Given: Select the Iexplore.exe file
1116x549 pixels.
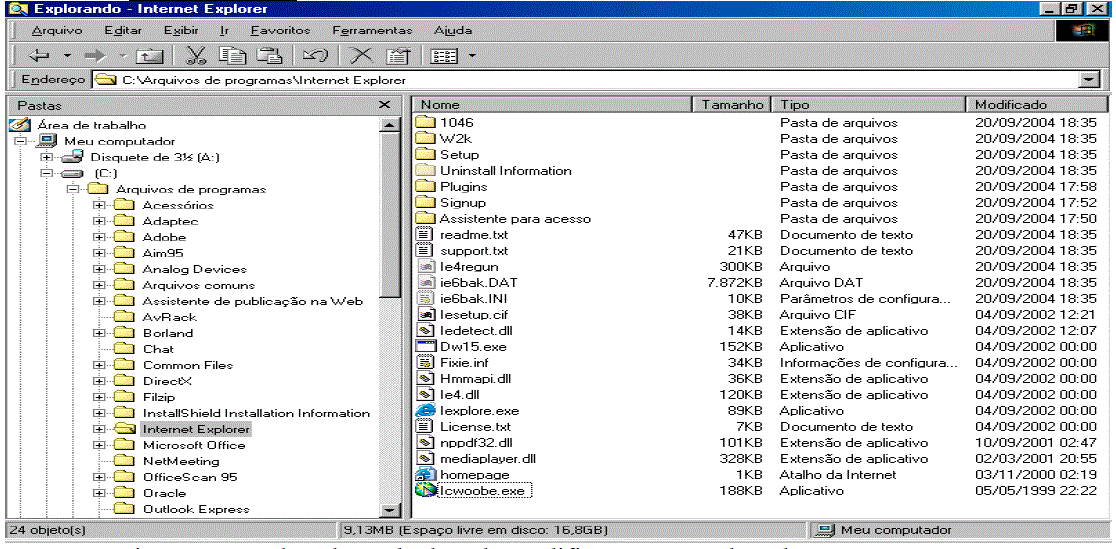Looking at the screenshot, I should coord(479,411).
